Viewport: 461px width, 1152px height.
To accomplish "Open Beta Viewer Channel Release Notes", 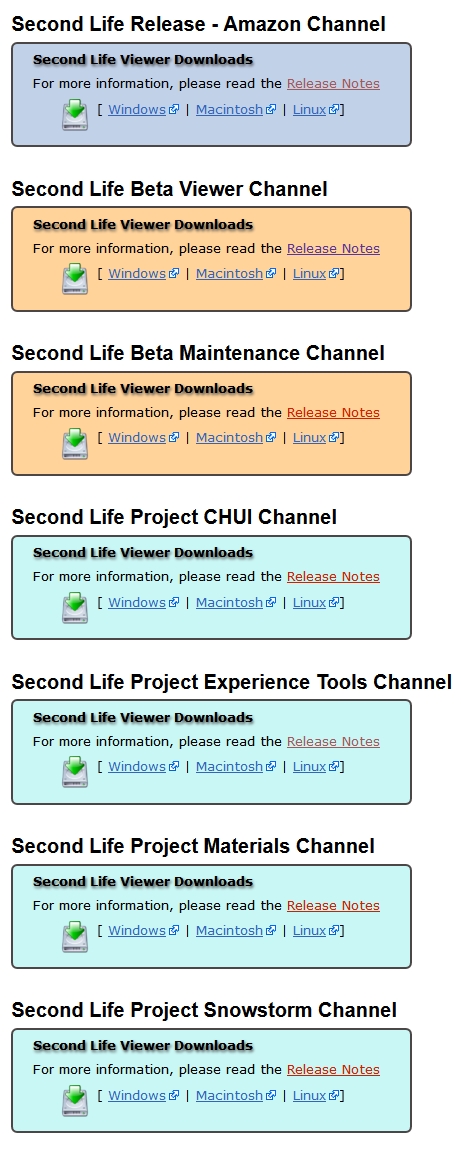I will click(333, 248).
